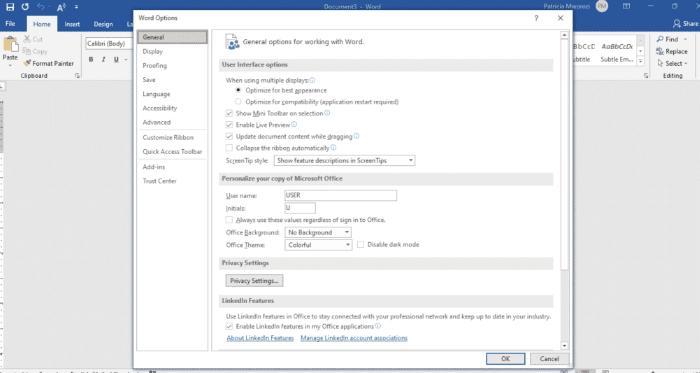Click the Undo arrow in title bar
Screen dimensions: 700x373
point(41,7)
